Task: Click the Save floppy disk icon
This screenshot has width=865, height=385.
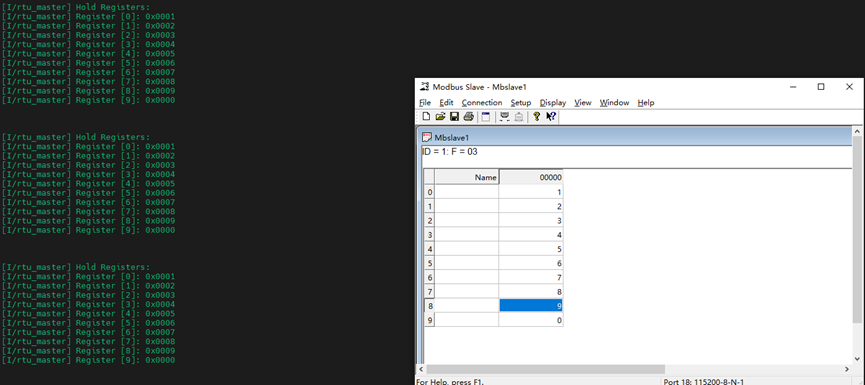Action: (454, 116)
